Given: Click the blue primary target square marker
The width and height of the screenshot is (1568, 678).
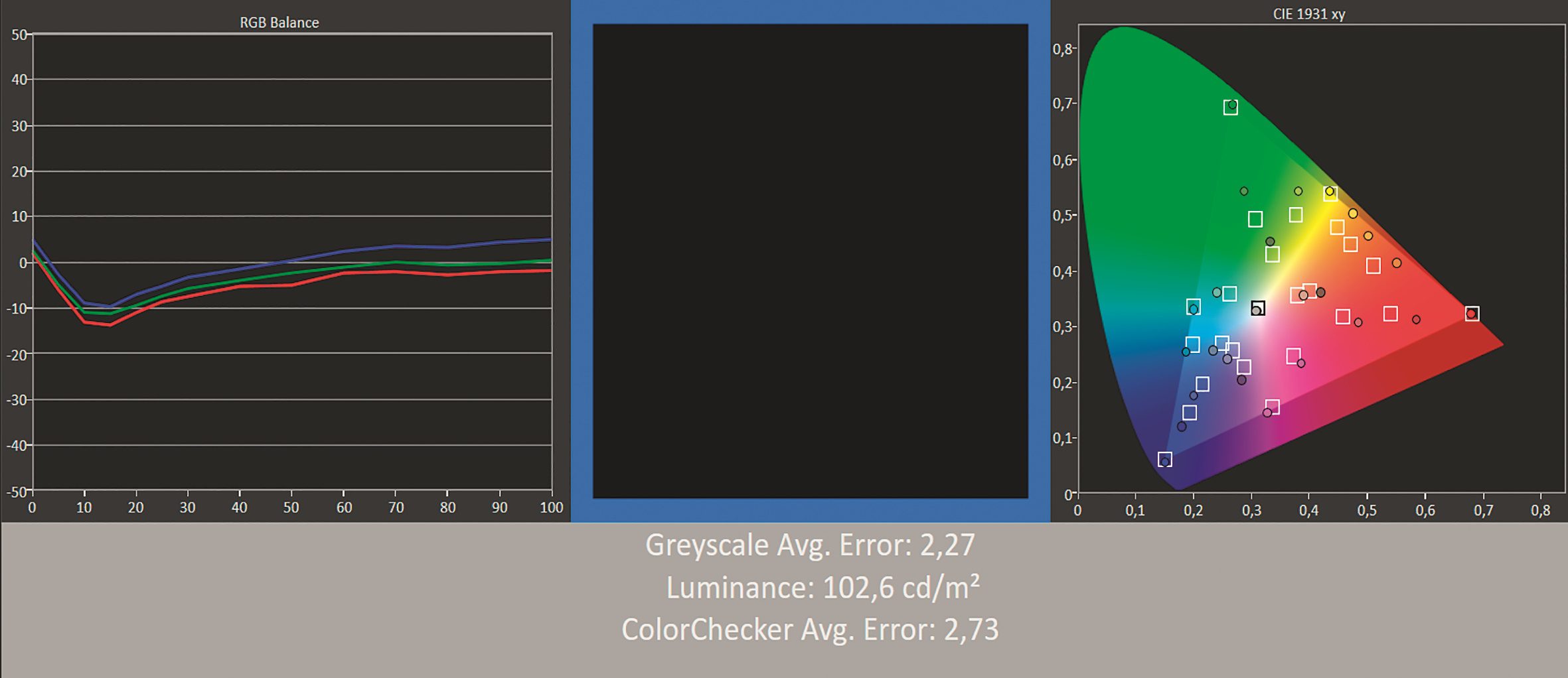Looking at the screenshot, I should tap(1164, 459).
